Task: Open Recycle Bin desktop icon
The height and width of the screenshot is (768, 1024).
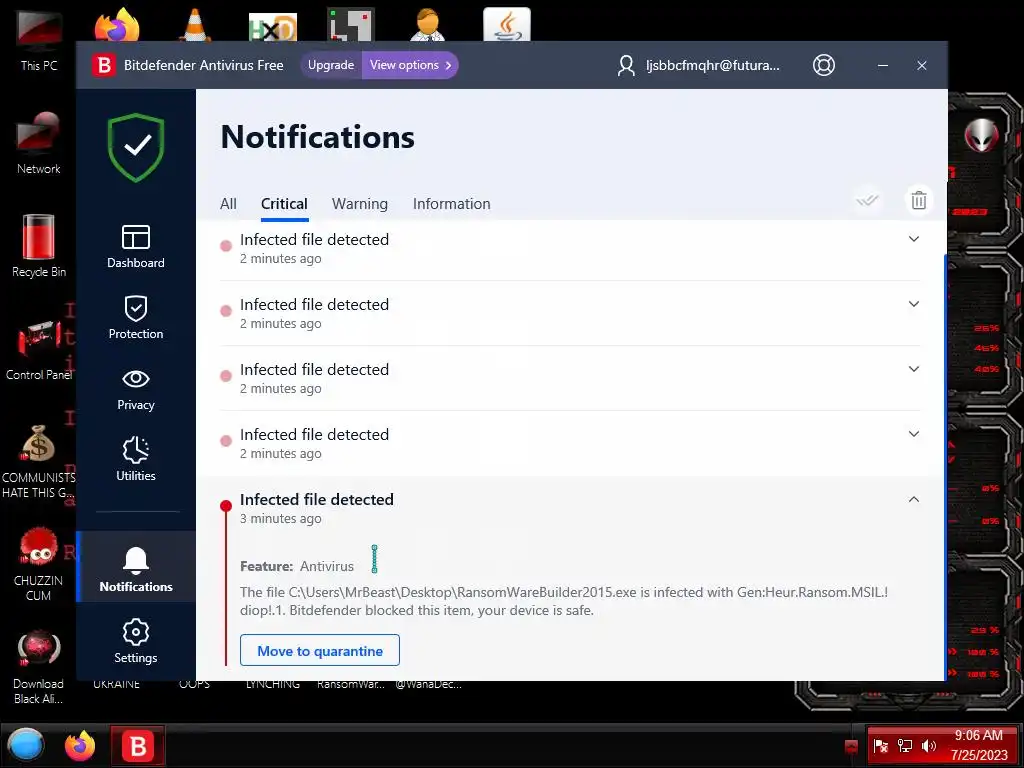Action: point(39,246)
